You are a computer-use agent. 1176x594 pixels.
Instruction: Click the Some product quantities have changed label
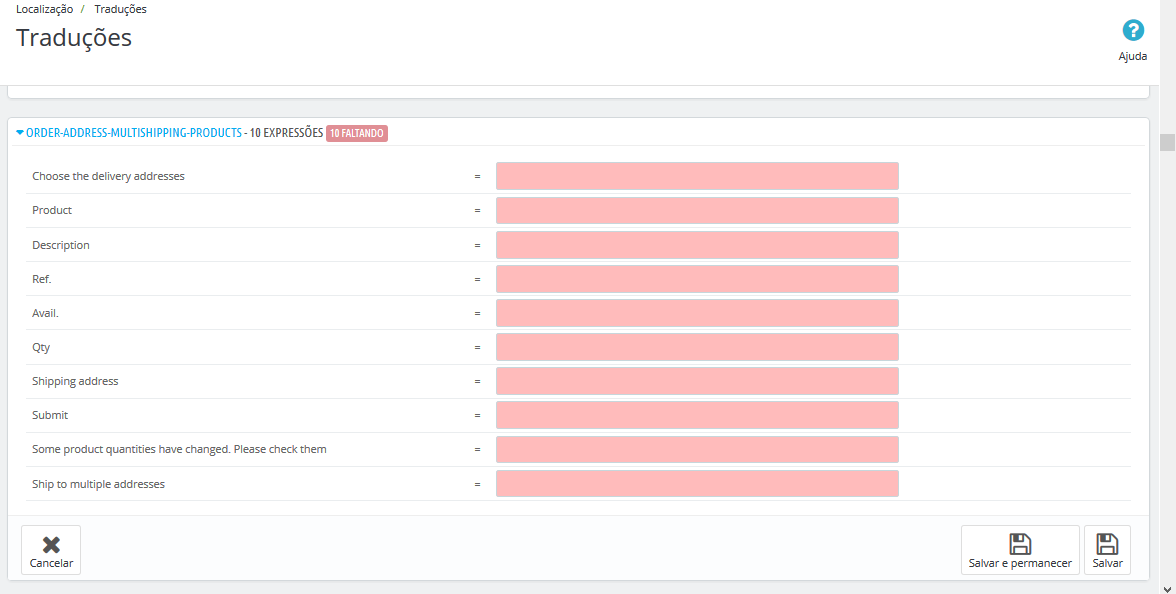[x=179, y=449]
